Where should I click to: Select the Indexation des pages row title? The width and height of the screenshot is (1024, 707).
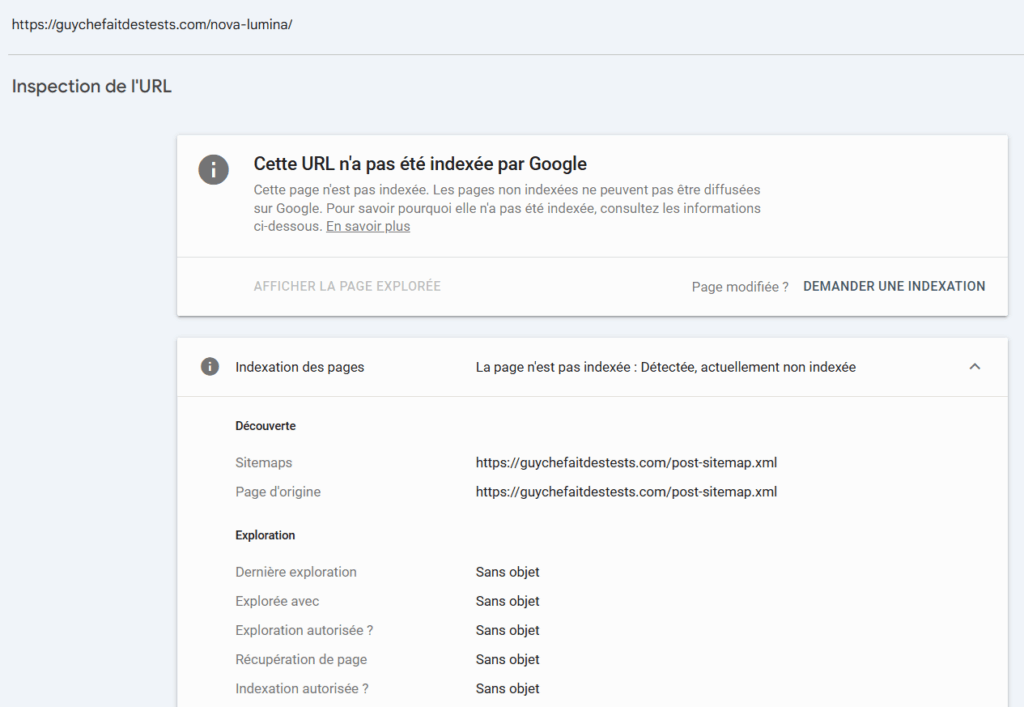click(x=300, y=367)
